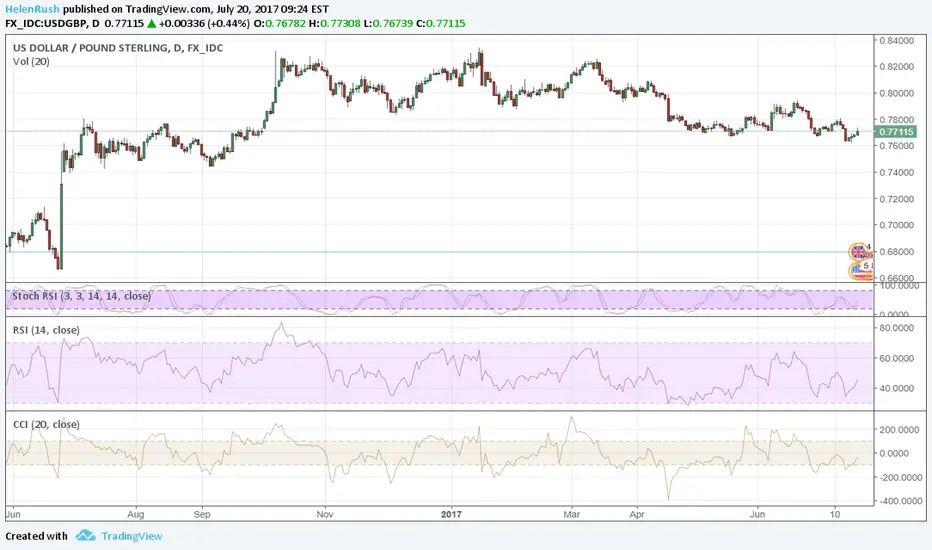
Task: Select the horizontal support line at 0.68000
Action: (428, 252)
